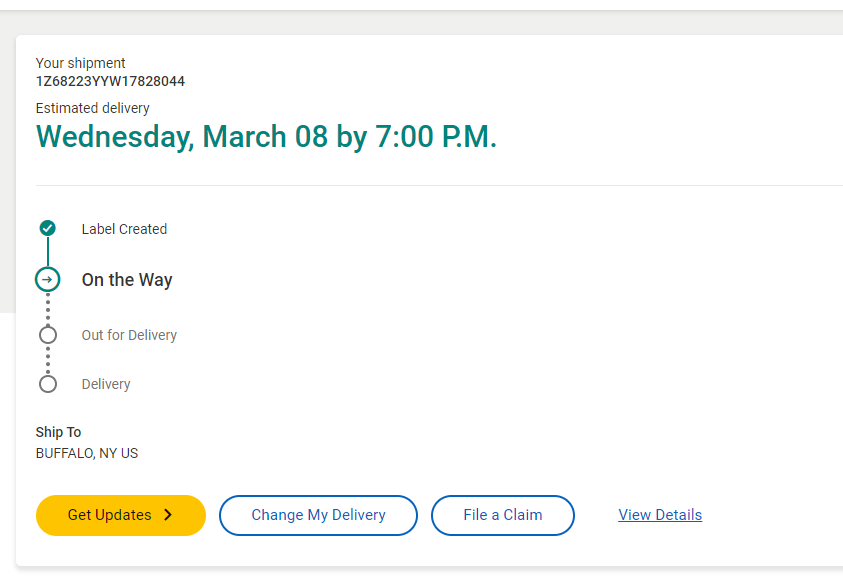Click the Delivery status label
Viewport: 843px width, 587px height.
[106, 384]
